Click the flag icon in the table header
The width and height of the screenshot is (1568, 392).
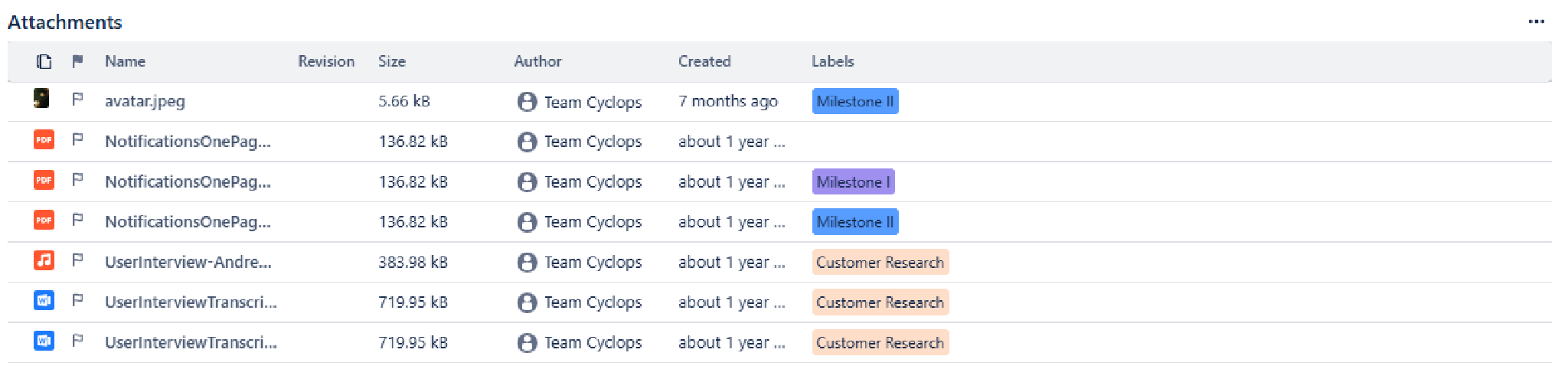(77, 61)
